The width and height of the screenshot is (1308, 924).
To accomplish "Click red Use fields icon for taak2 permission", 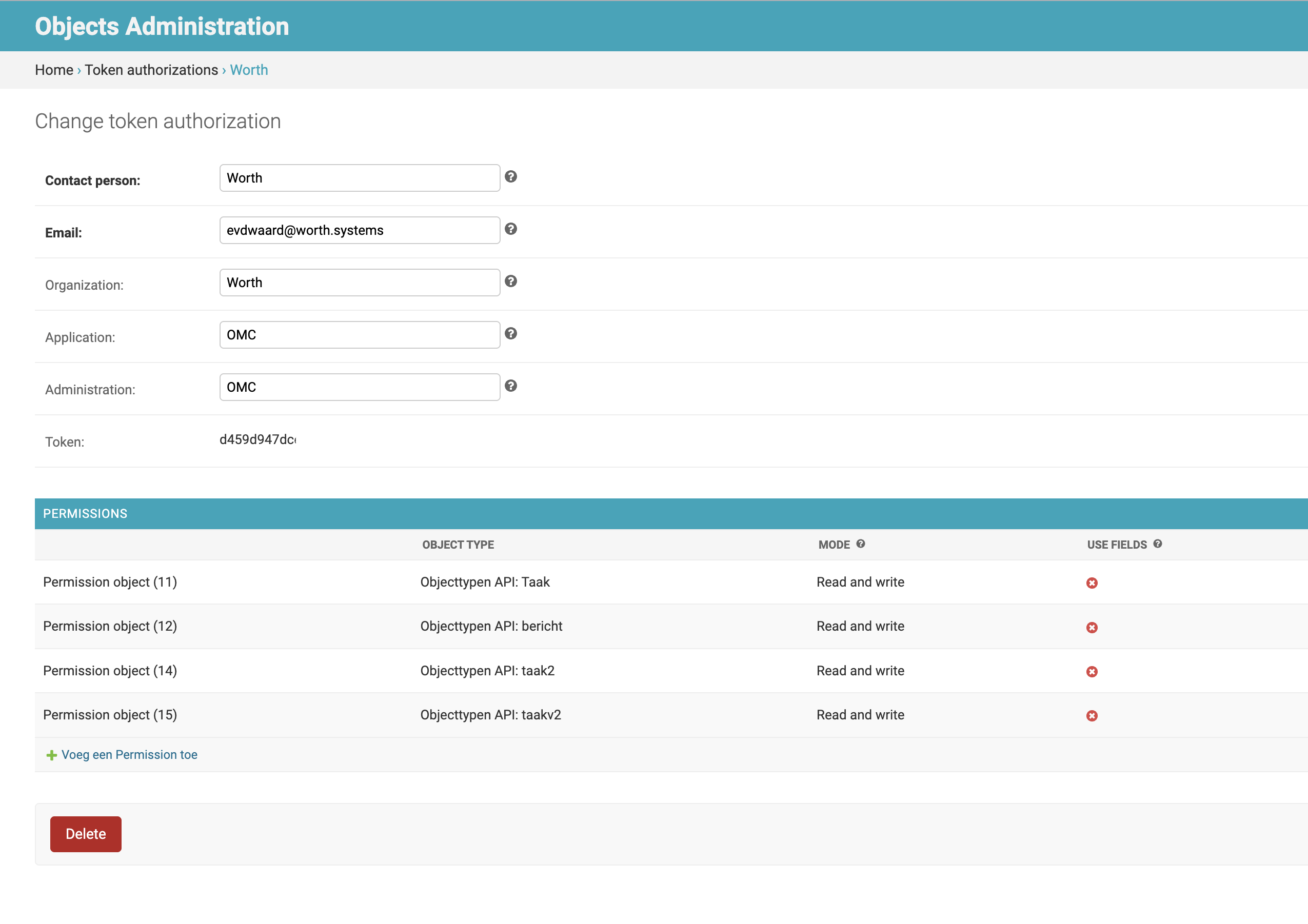I will [1092, 672].
